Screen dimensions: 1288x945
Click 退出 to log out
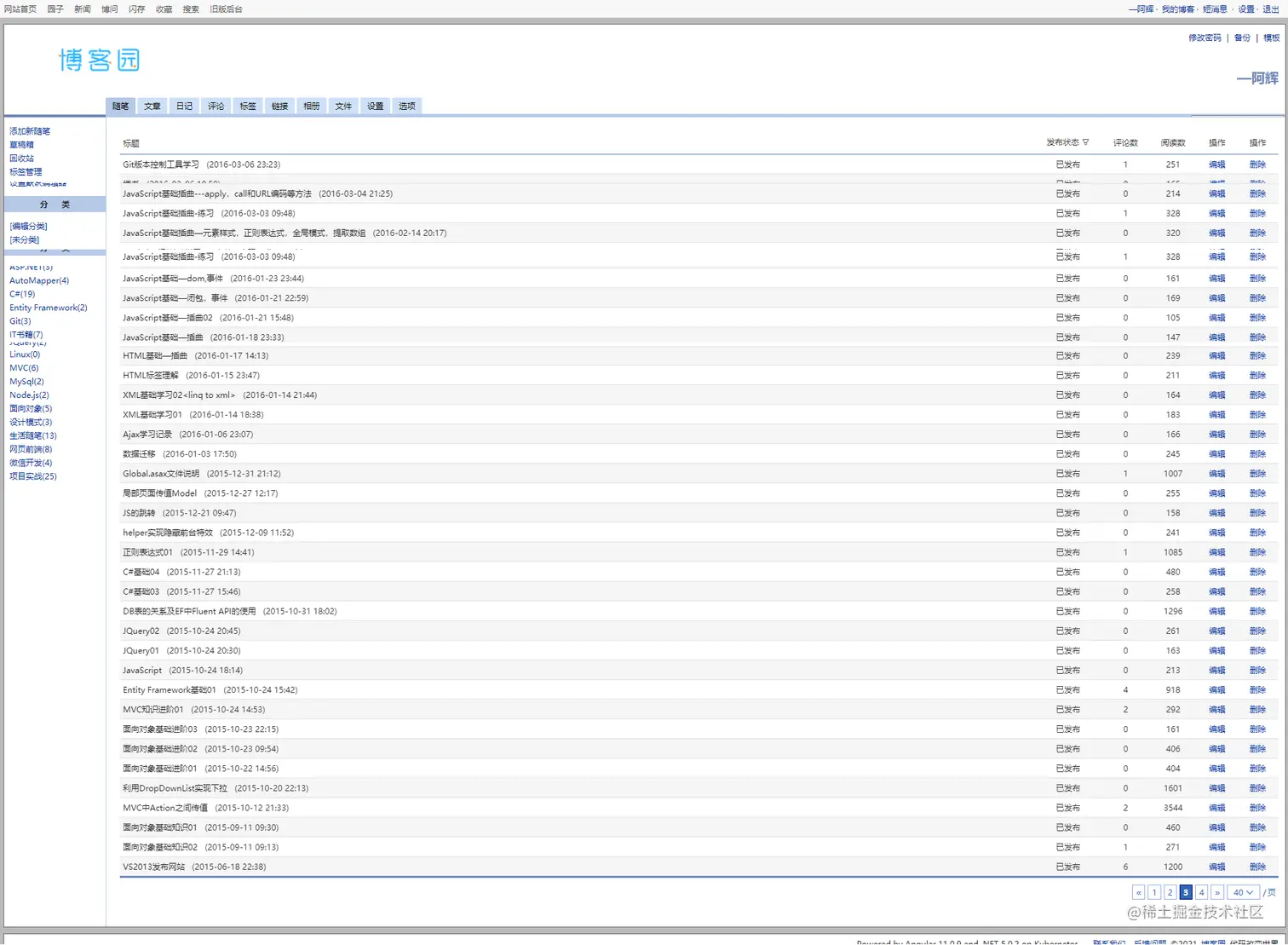point(1270,9)
